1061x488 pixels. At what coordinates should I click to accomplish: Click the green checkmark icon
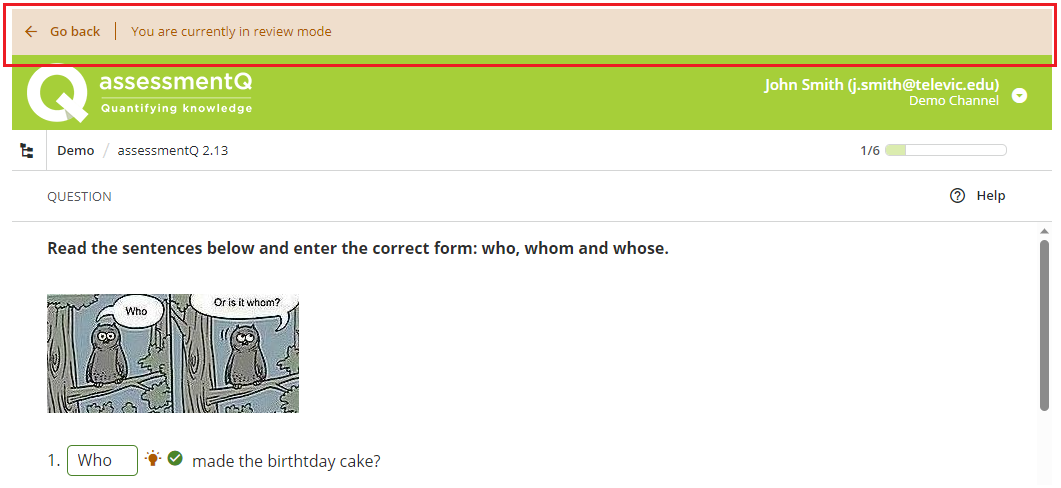pos(175,458)
